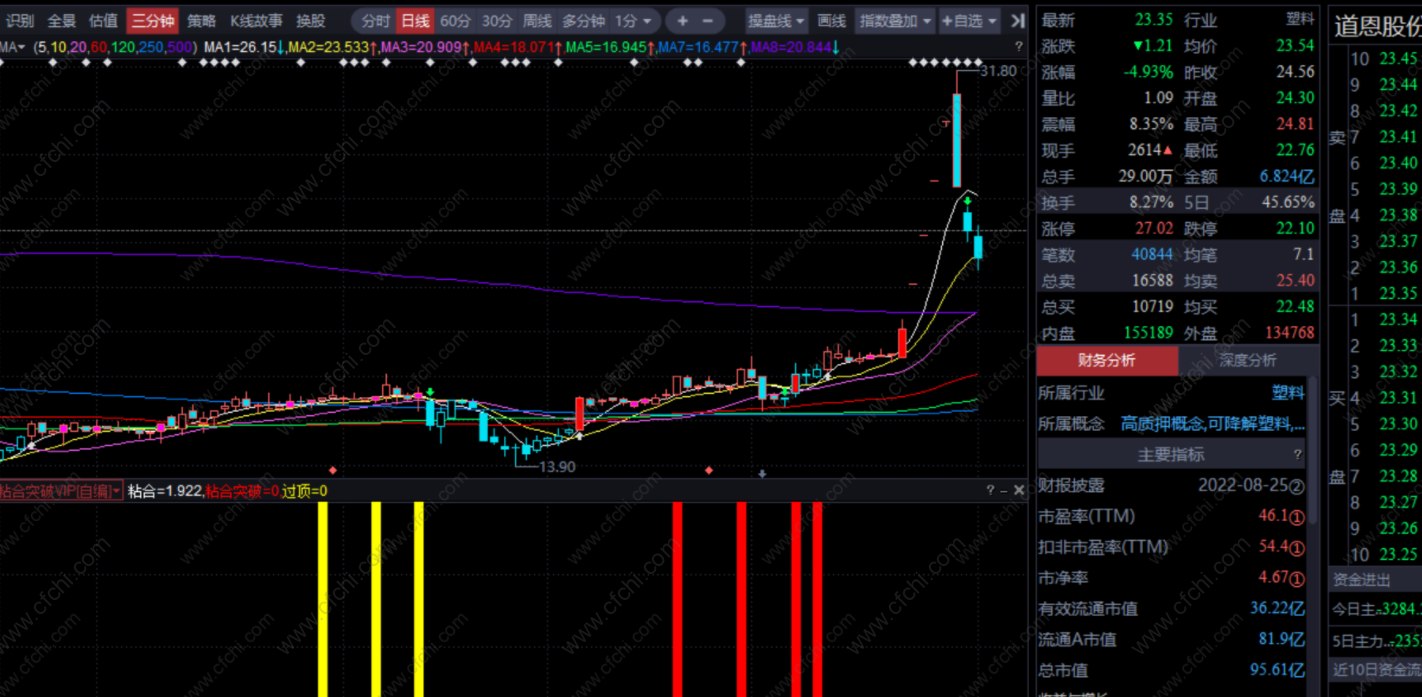Switch chart period to 日线
The image size is (1422, 697).
(x=415, y=20)
